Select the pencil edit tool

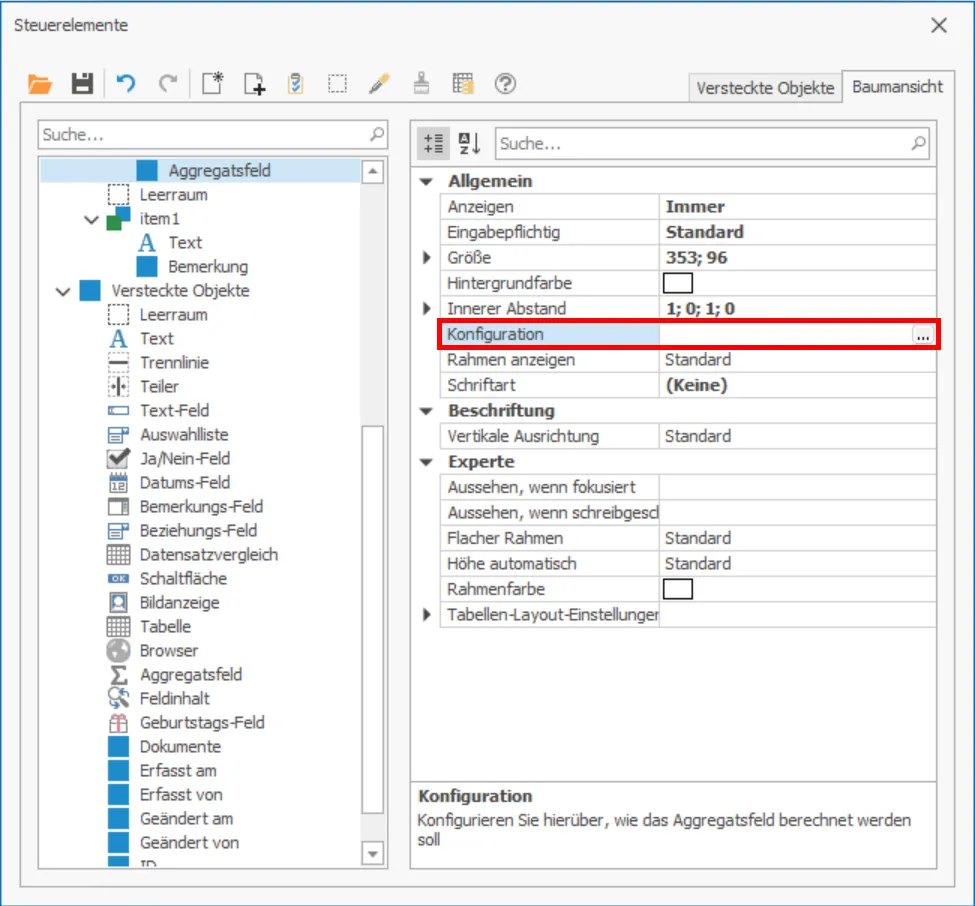click(x=379, y=83)
